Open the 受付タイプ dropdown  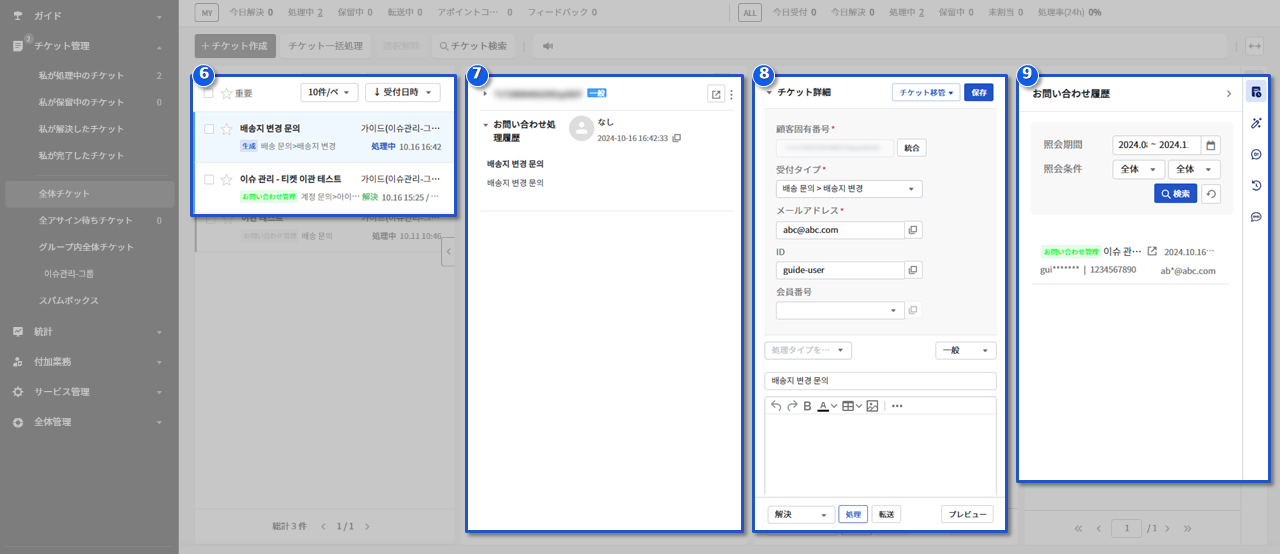(x=848, y=189)
